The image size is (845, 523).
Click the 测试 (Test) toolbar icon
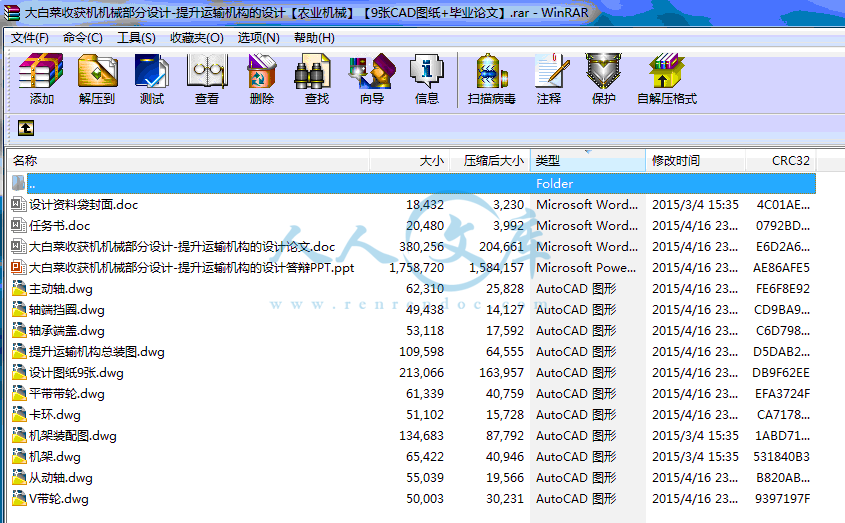(x=151, y=71)
